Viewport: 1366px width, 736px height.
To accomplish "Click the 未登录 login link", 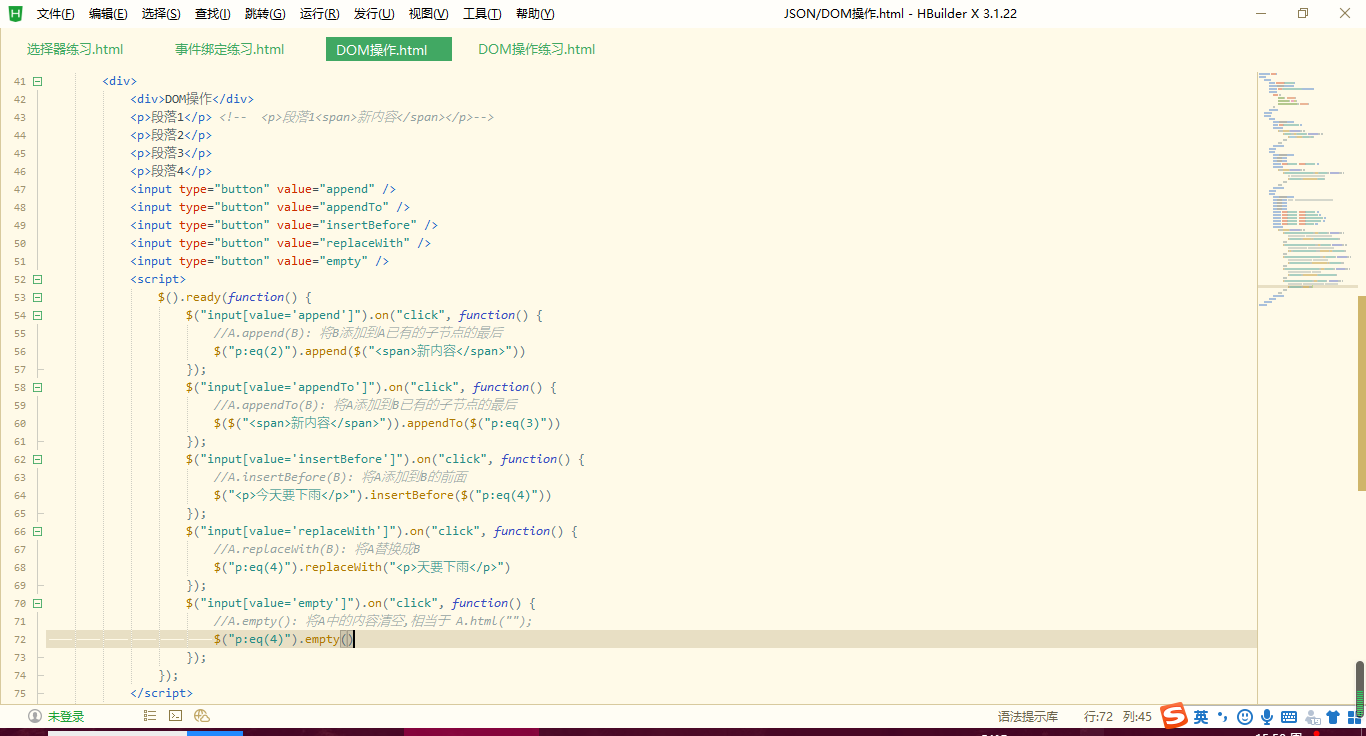I will pos(66,716).
